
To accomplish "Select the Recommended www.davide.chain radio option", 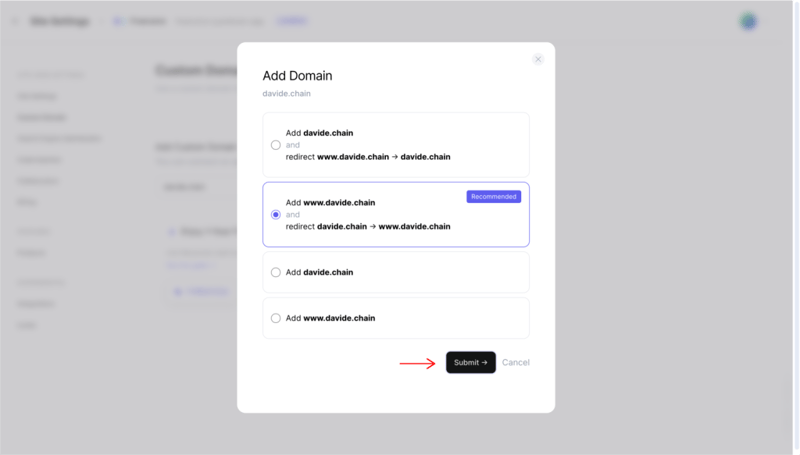I will 276,215.
